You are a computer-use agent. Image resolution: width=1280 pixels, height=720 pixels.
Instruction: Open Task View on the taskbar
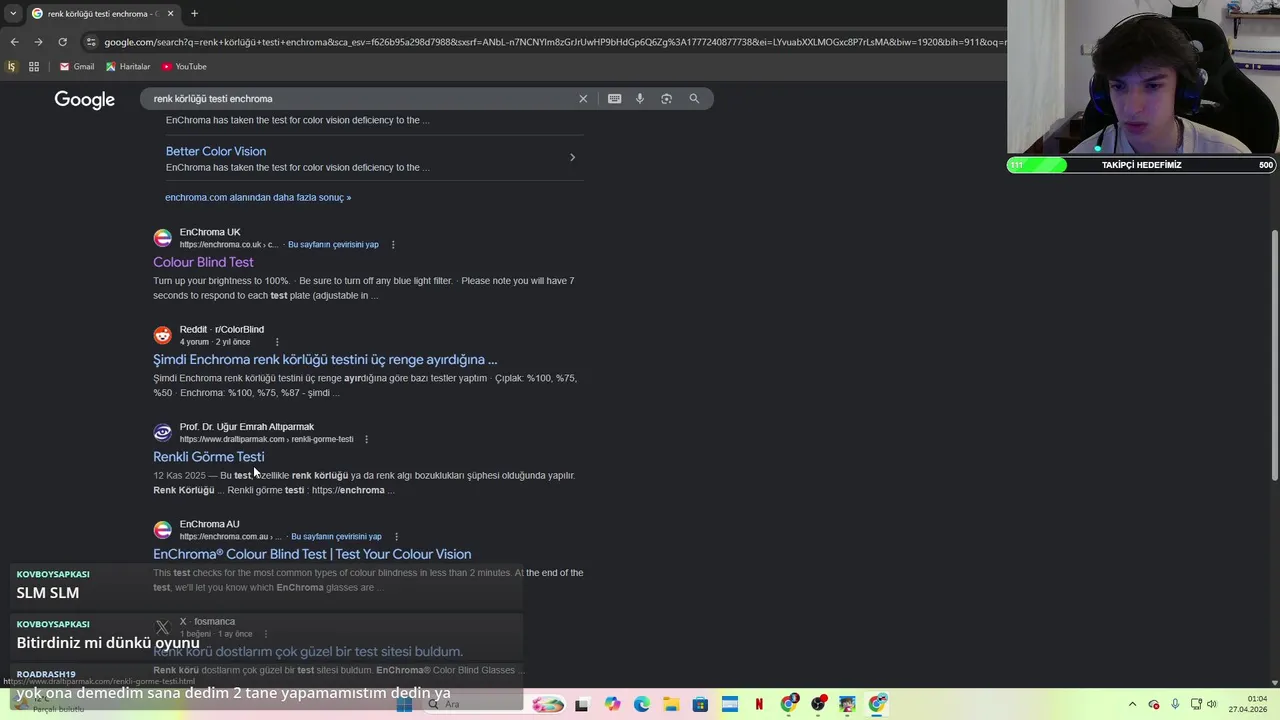(x=581, y=705)
